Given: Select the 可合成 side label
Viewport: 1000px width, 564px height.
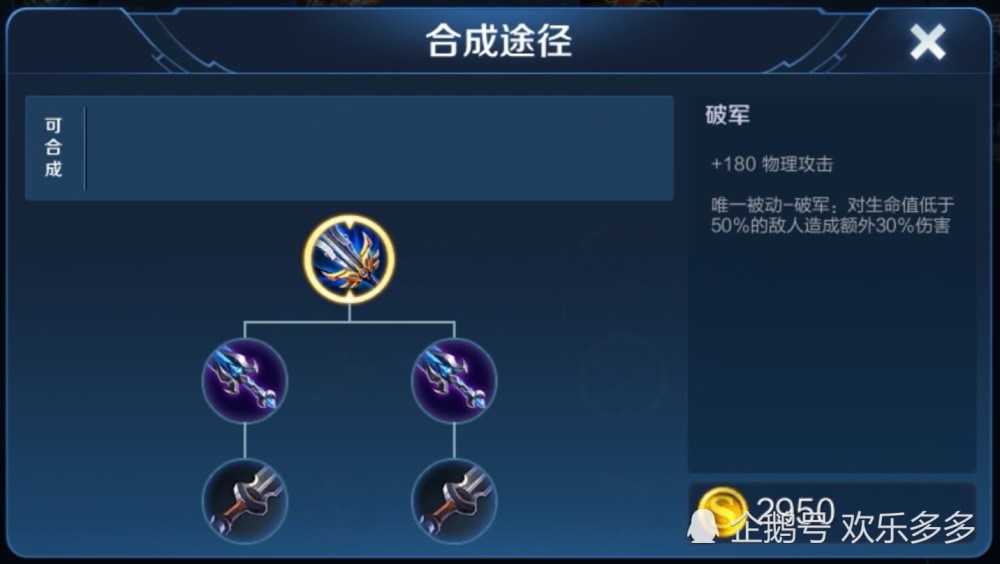Looking at the screenshot, I should click(54, 147).
